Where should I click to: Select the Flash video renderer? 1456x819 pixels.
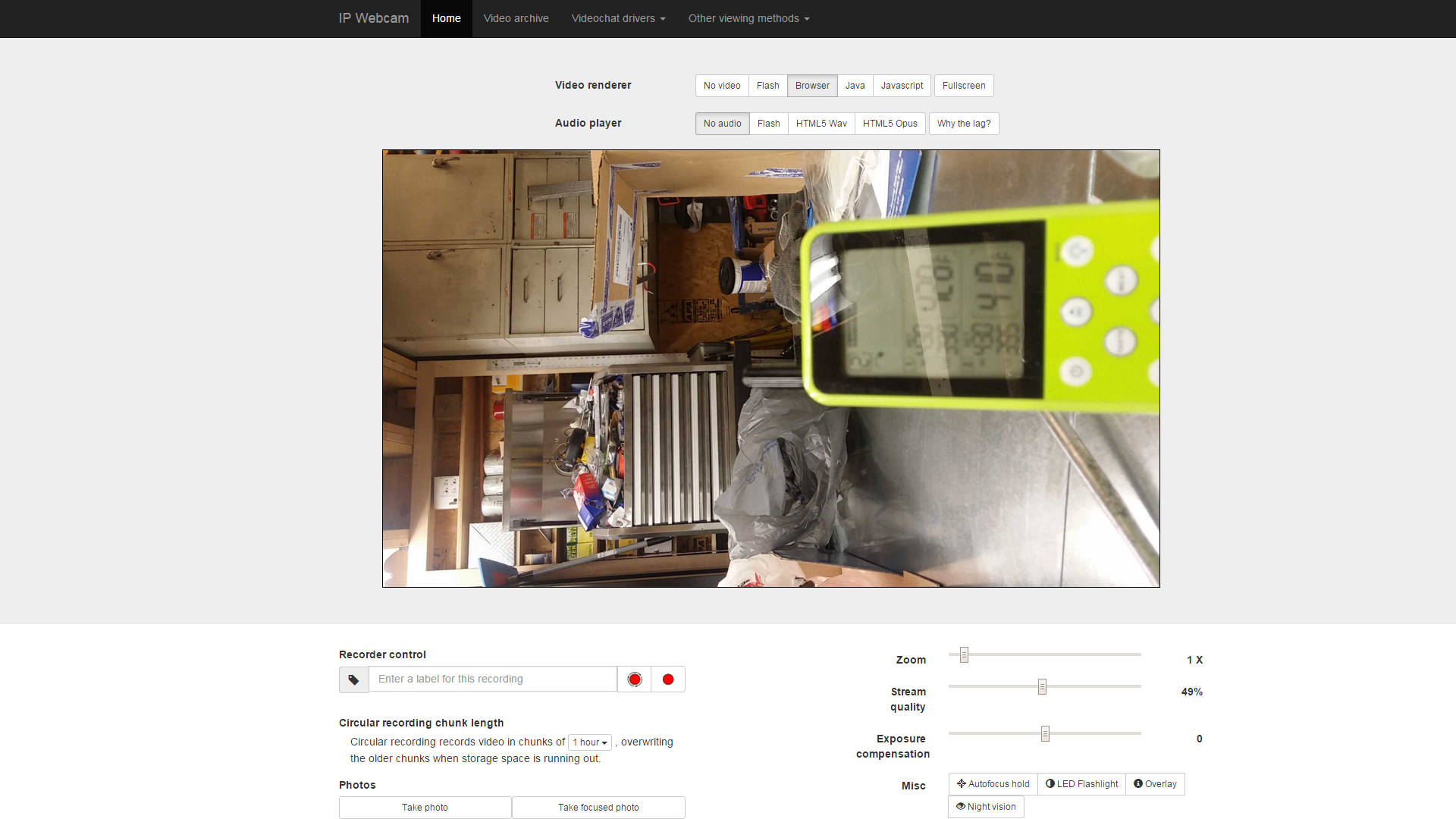tap(767, 86)
